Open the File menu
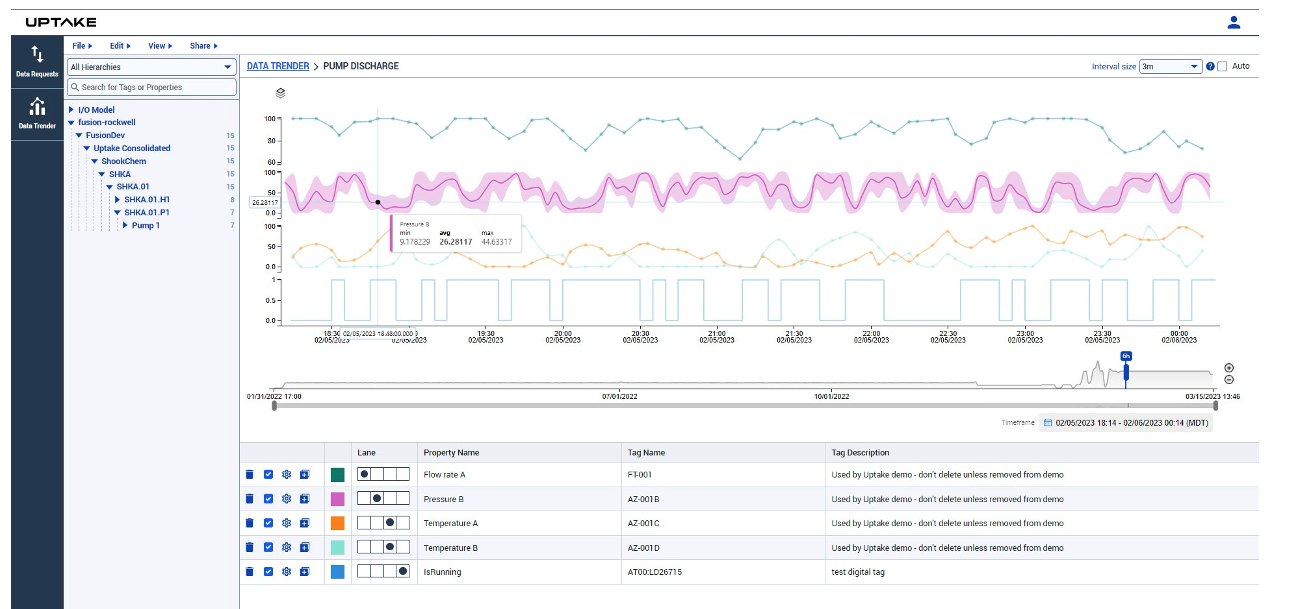Screen dimensions: 1303x609 pos(82,46)
